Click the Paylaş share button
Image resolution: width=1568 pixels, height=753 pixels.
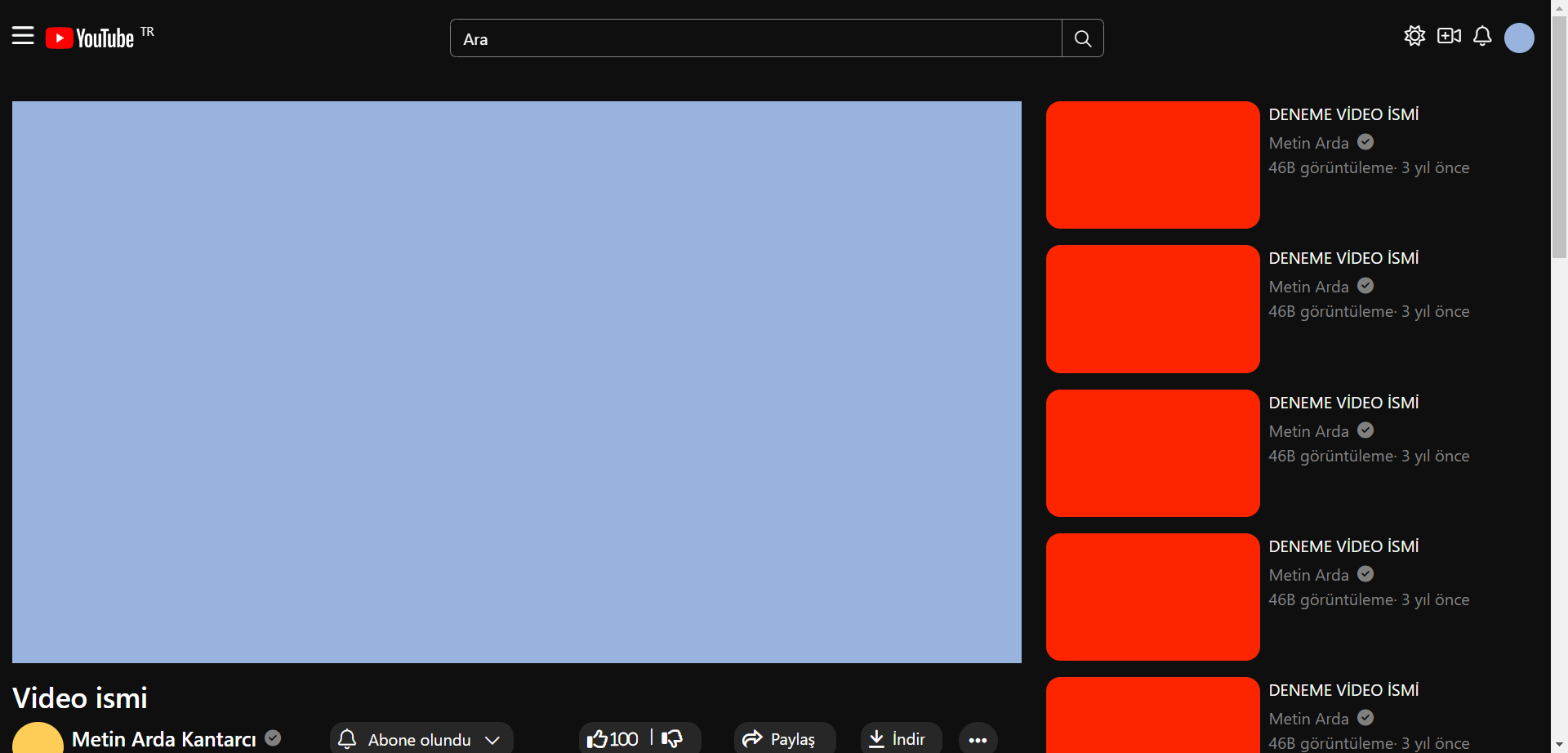[x=782, y=739]
